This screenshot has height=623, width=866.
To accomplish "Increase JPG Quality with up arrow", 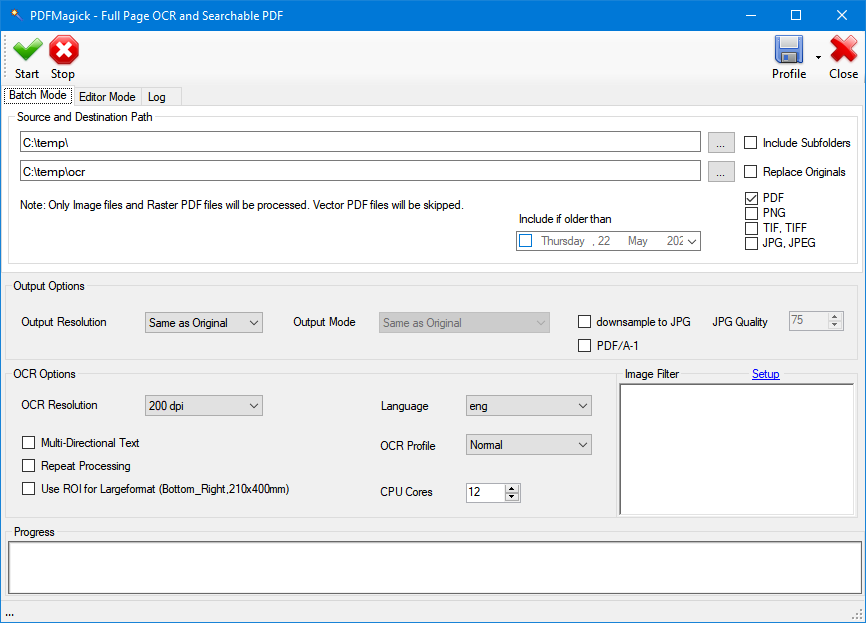I will pyautogui.click(x=835, y=316).
